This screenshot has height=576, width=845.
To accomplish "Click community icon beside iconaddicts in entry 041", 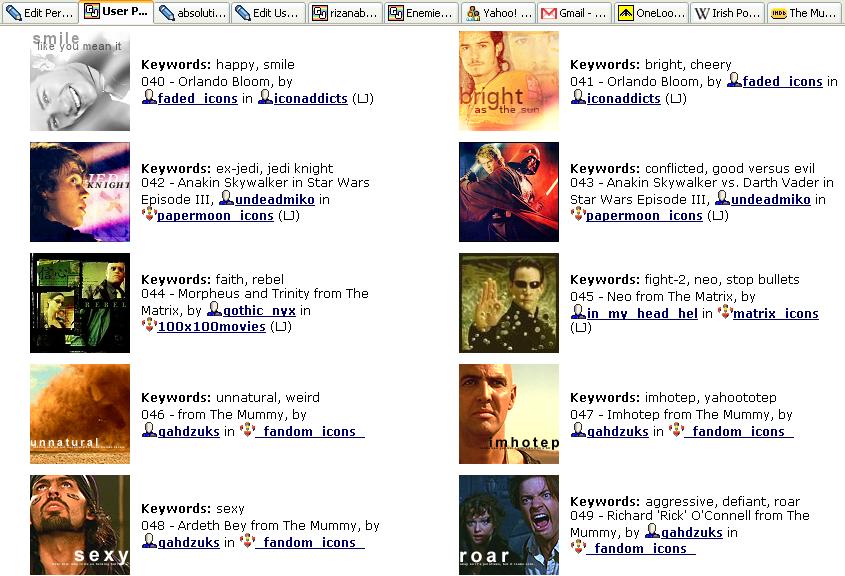I will click(x=578, y=98).
